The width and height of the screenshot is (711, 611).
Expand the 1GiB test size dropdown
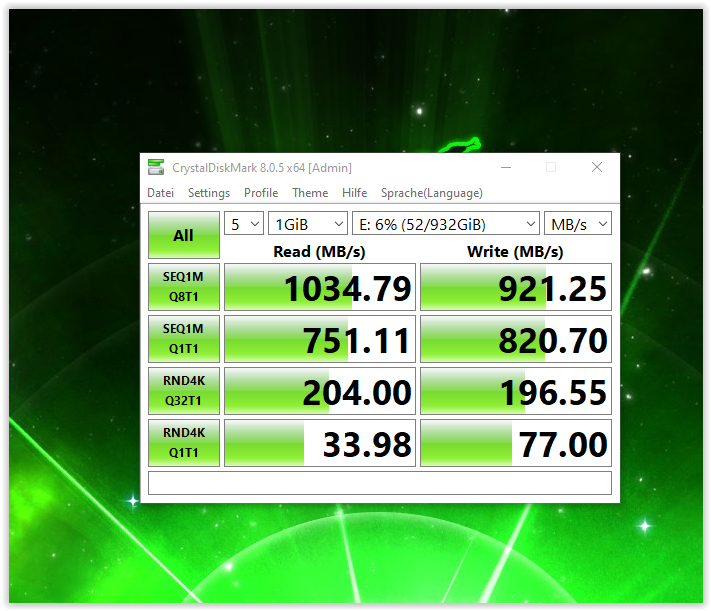[308, 224]
